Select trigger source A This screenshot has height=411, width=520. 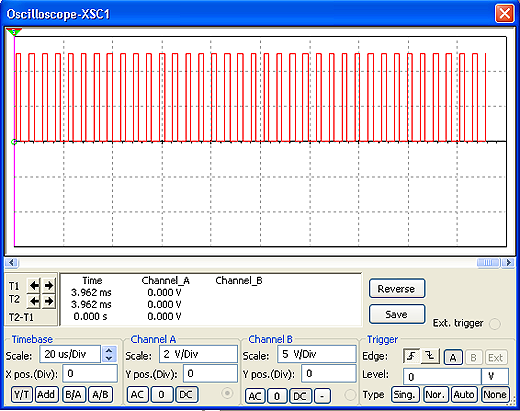[453, 357]
